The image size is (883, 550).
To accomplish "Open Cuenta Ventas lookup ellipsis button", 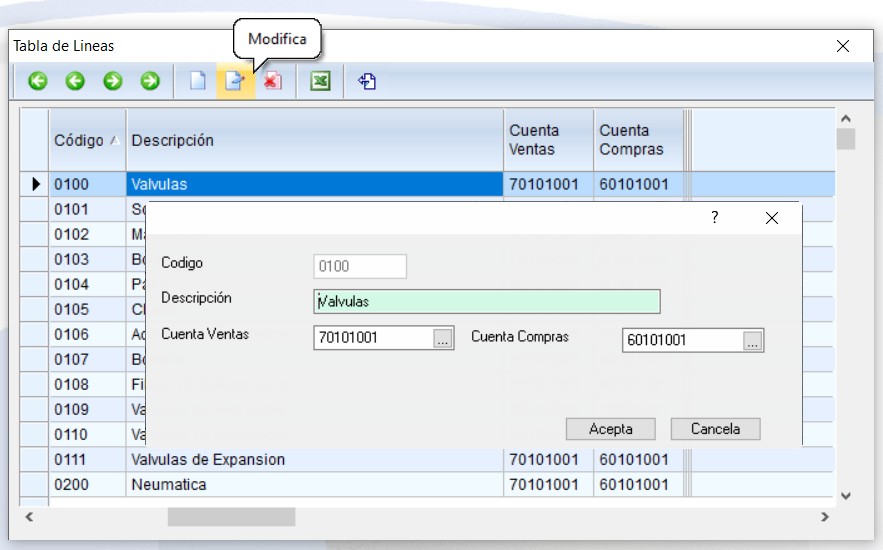I will click(x=444, y=339).
